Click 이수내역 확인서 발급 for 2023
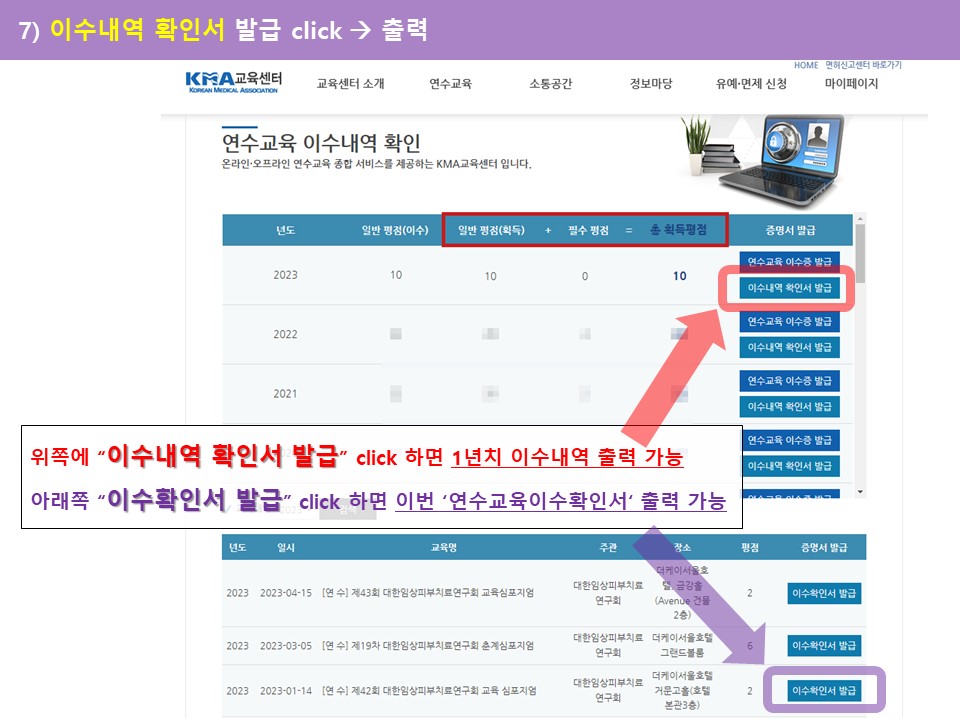The height and width of the screenshot is (720, 960). [790, 288]
